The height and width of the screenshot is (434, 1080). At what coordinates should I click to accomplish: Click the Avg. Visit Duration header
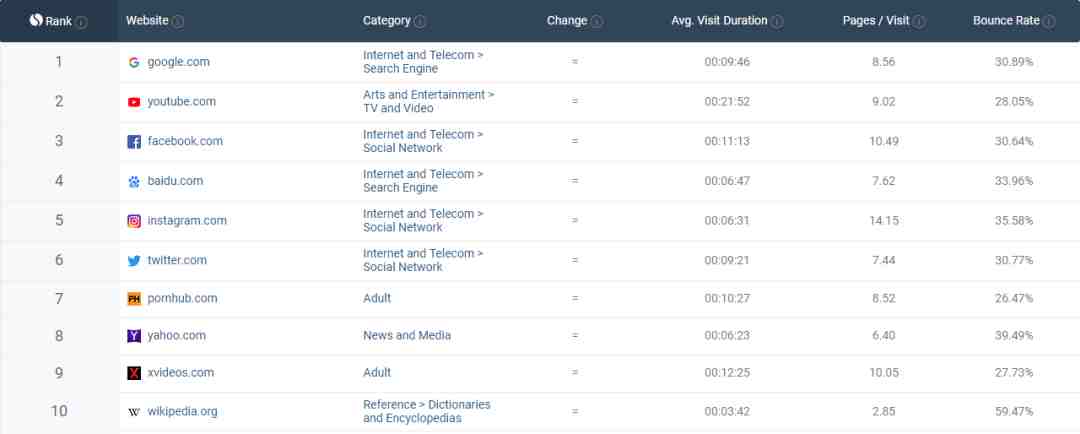(719, 21)
